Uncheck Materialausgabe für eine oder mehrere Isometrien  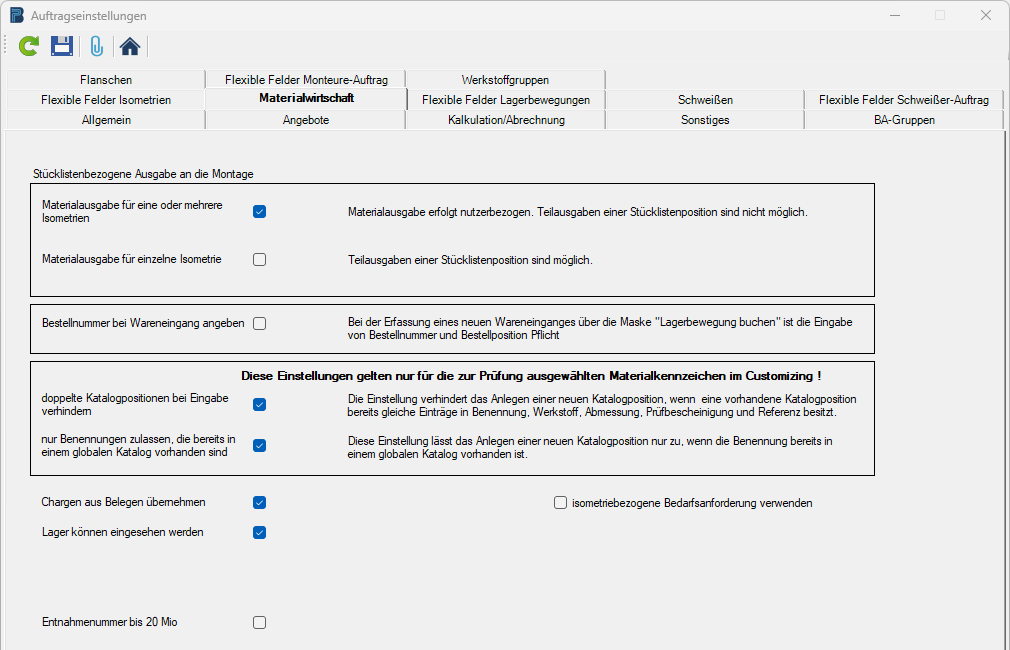pos(259,212)
